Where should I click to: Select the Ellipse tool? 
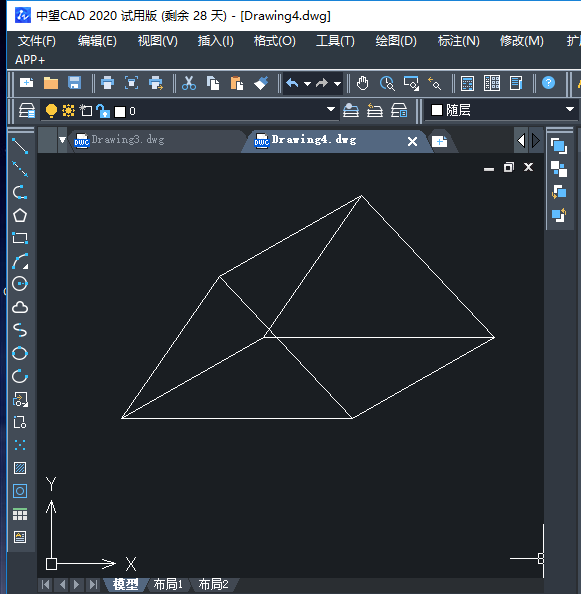(20, 353)
